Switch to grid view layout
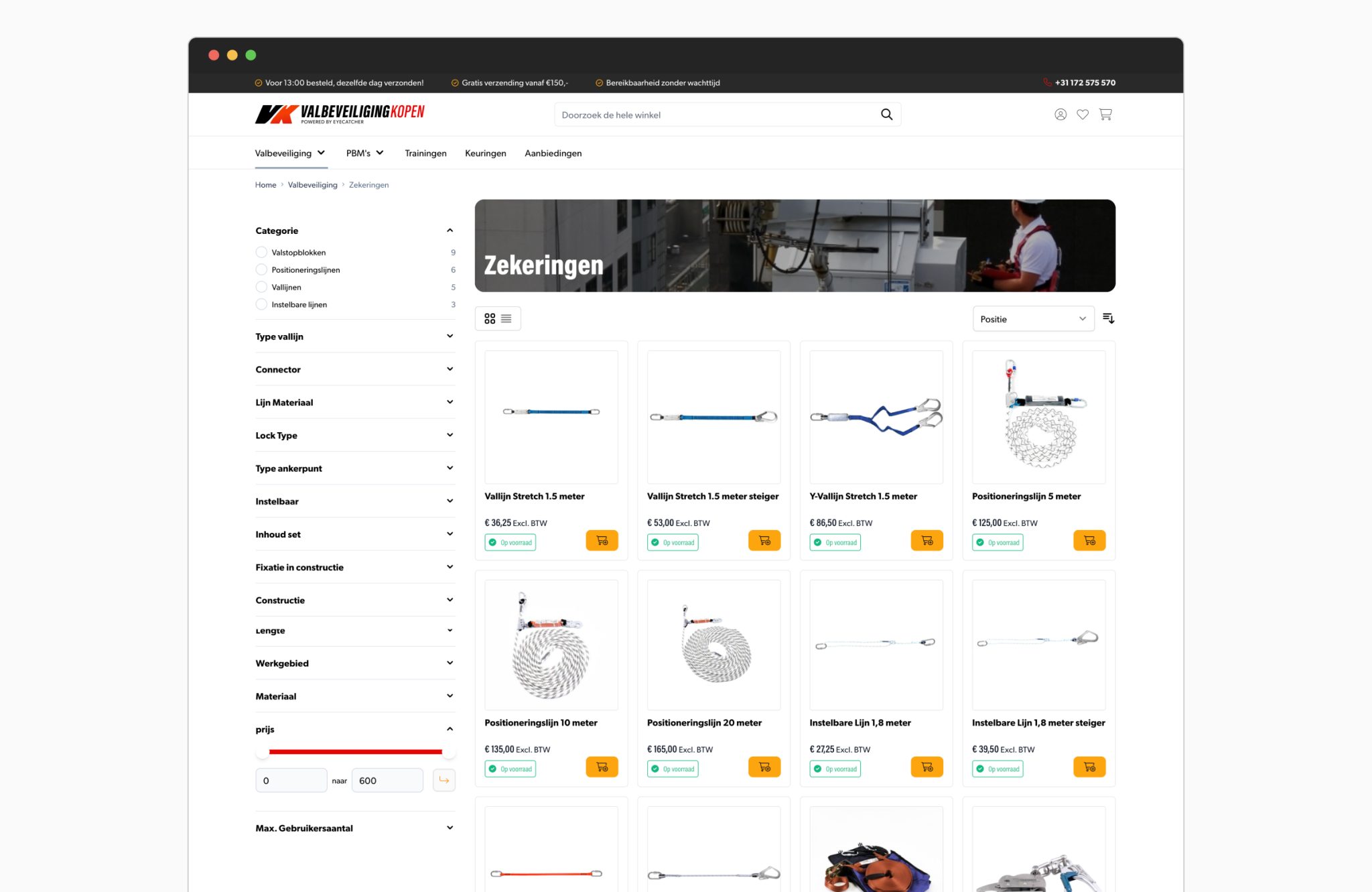Image resolution: width=1372 pixels, height=892 pixels. [x=490, y=319]
